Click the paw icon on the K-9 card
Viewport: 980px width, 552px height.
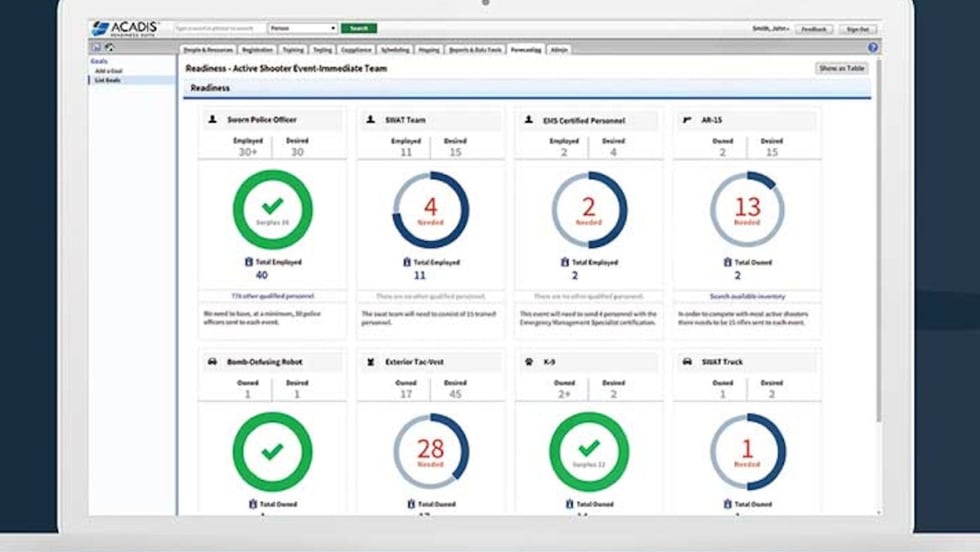(529, 361)
